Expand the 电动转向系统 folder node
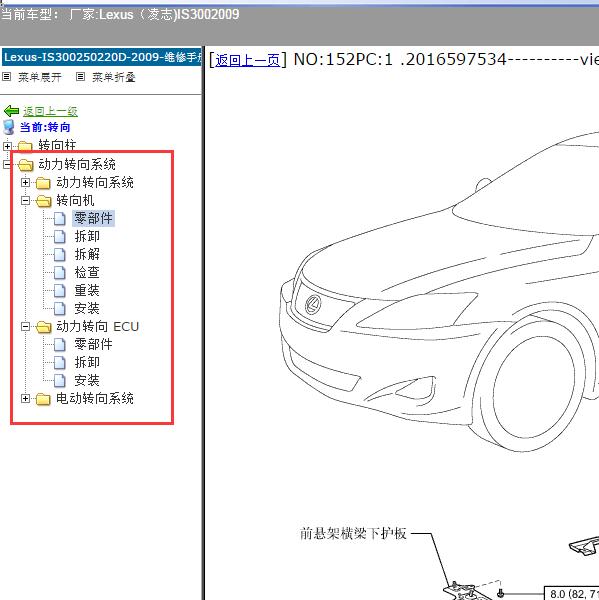599x600 pixels. (25, 398)
